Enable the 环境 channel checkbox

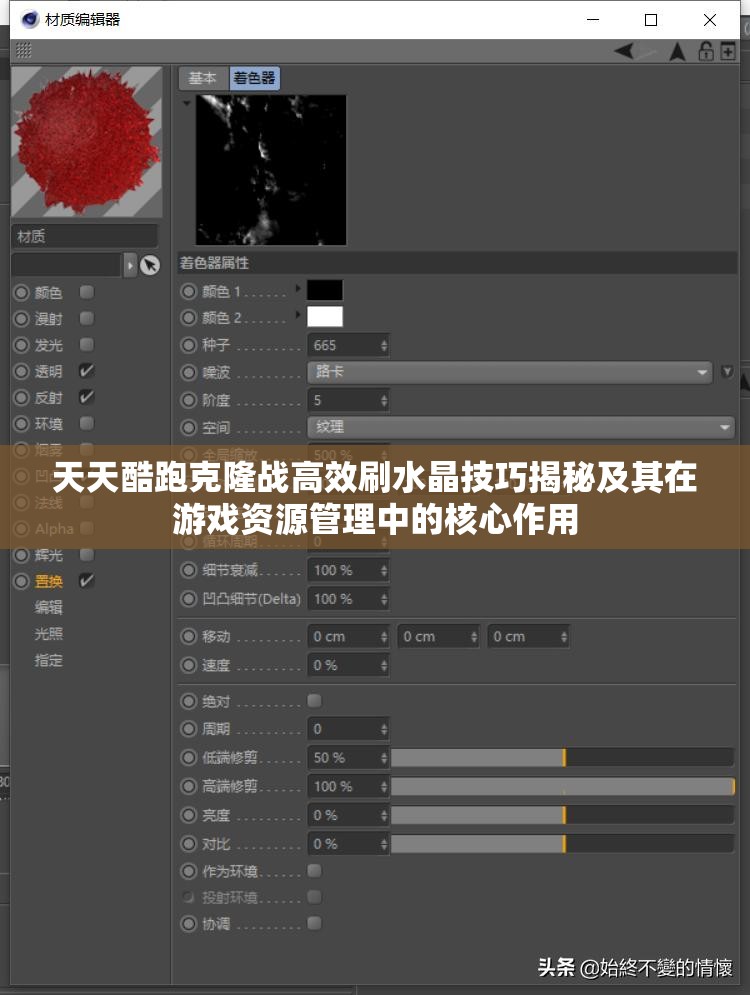click(x=87, y=423)
